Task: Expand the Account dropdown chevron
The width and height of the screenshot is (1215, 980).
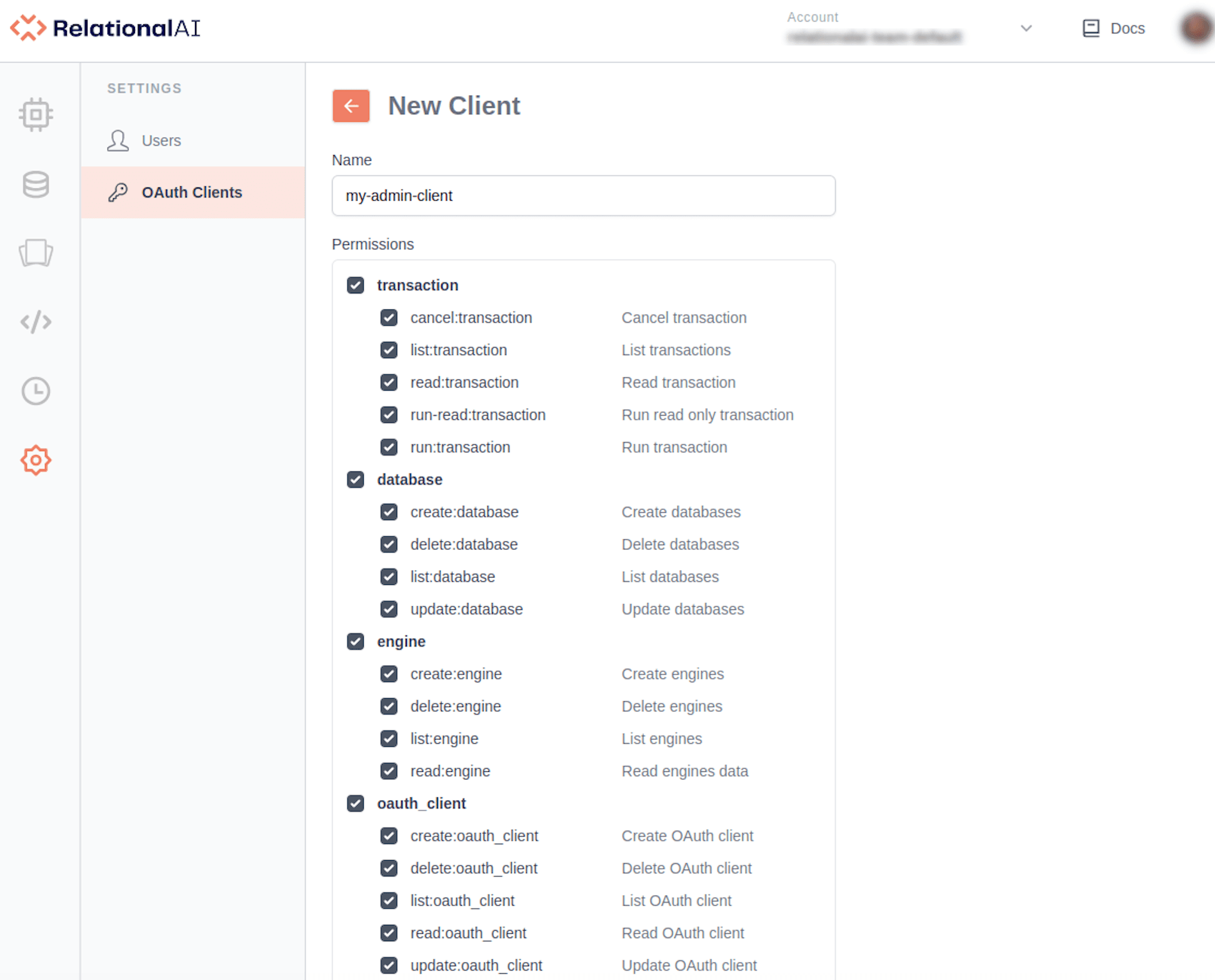Action: 1026,28
